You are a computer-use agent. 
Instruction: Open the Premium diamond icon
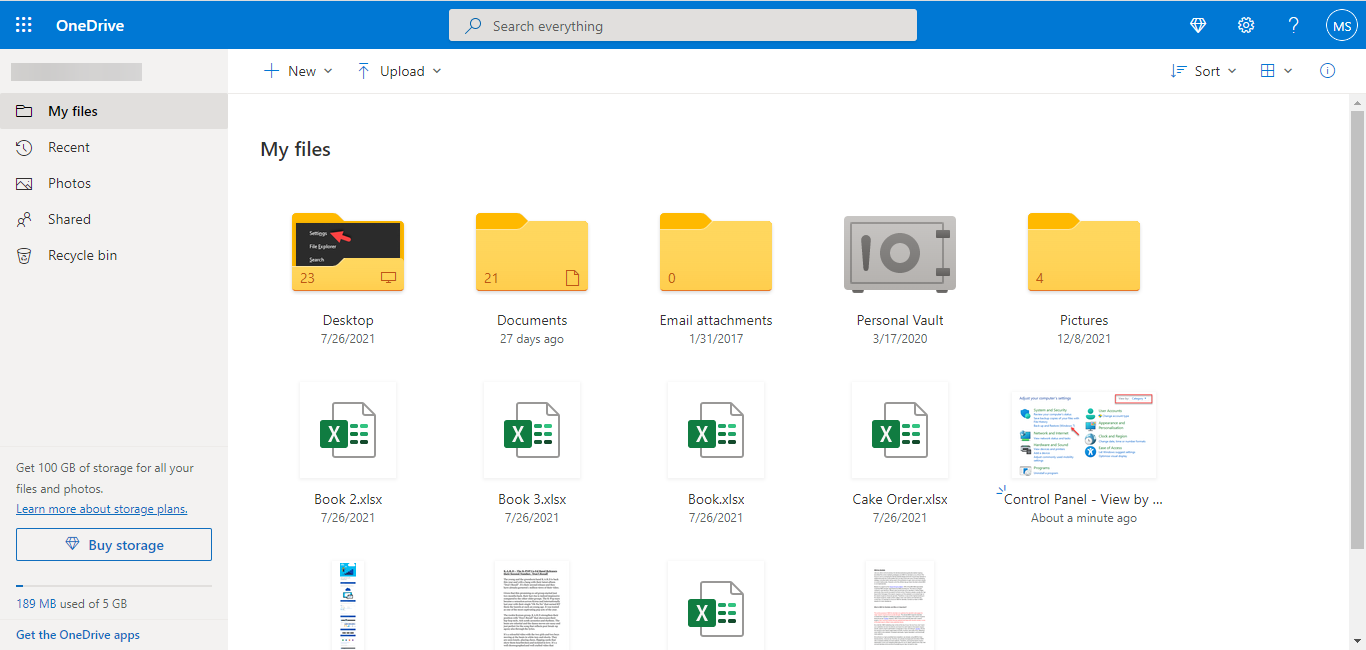pyautogui.click(x=1199, y=25)
